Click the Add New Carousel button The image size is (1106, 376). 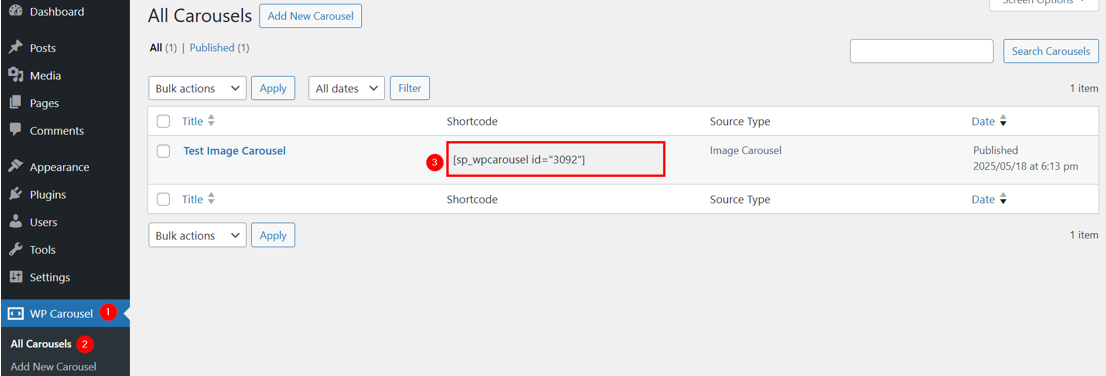(310, 16)
